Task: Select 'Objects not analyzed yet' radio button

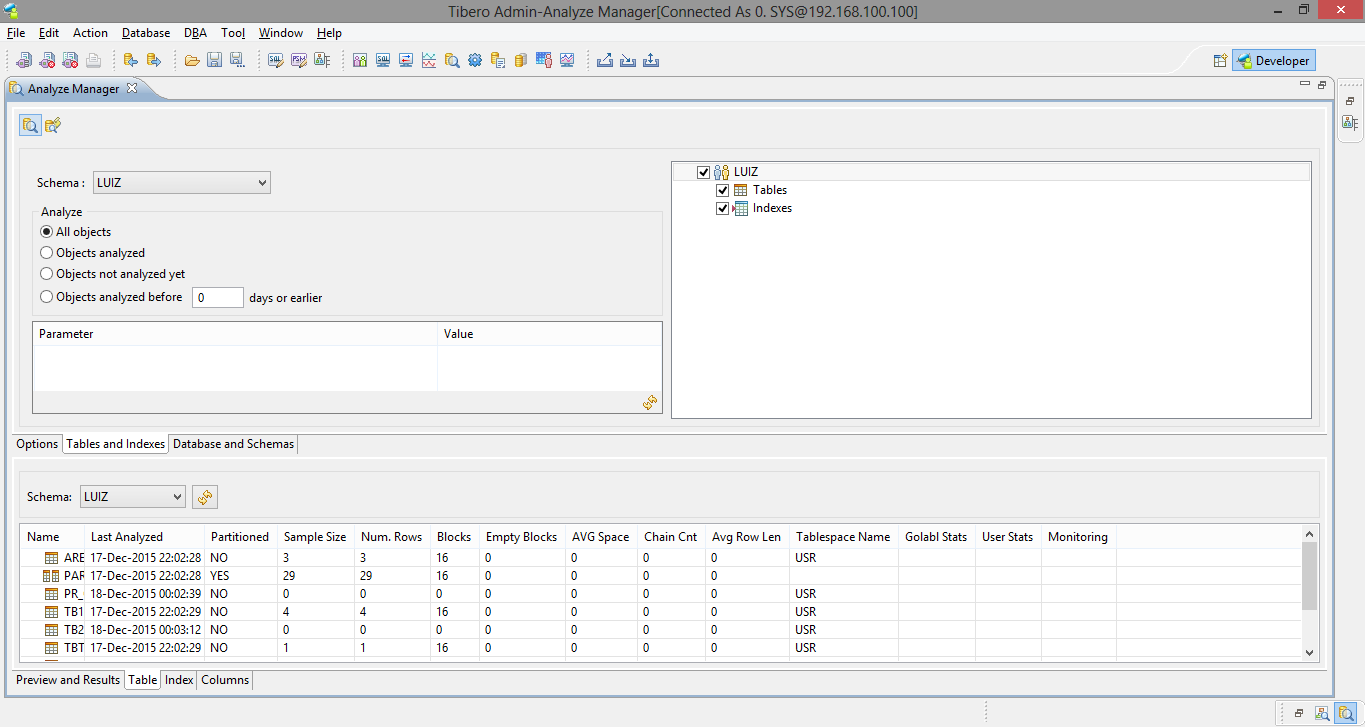Action: point(46,274)
